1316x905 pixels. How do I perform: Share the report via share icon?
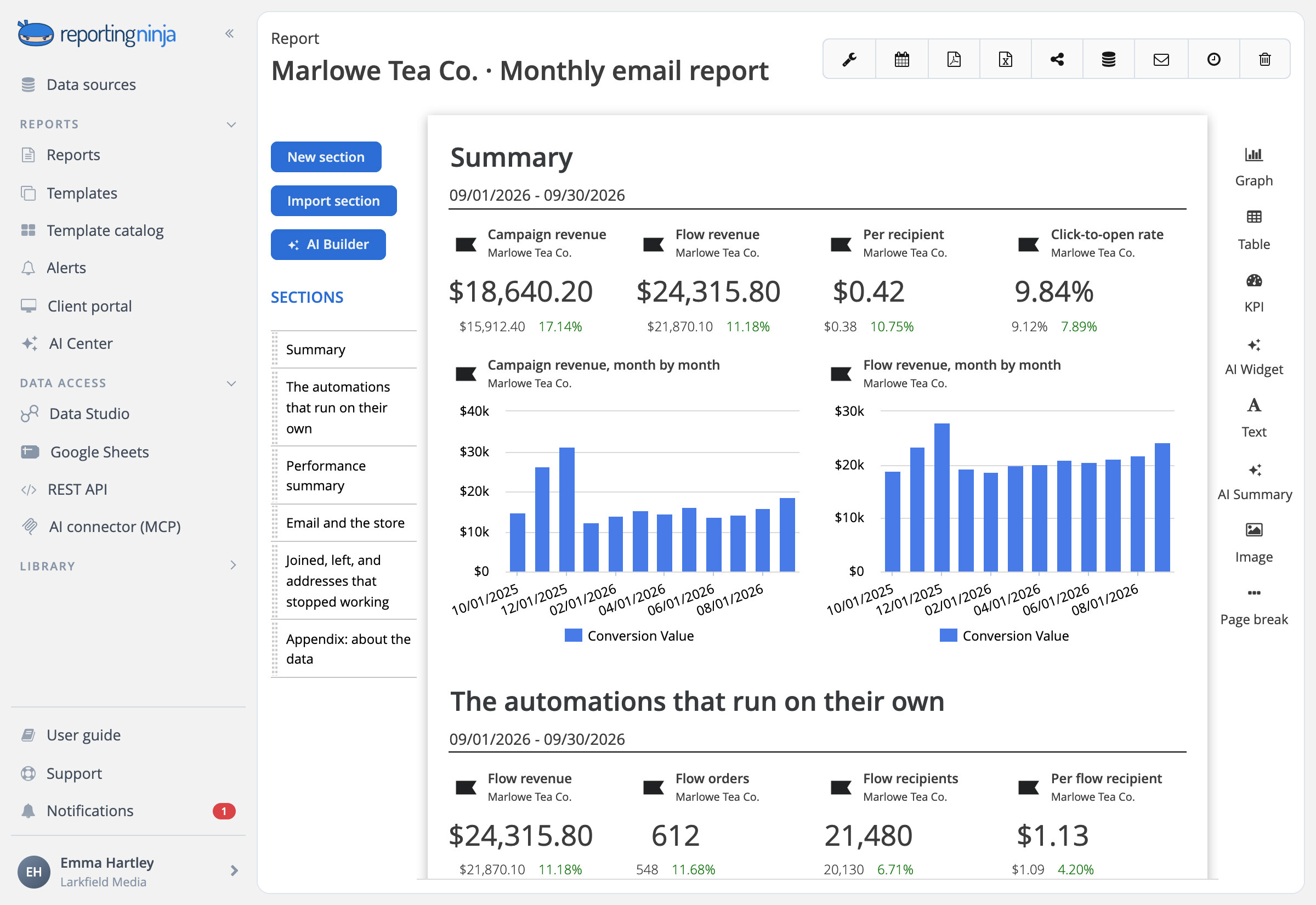pyautogui.click(x=1057, y=59)
